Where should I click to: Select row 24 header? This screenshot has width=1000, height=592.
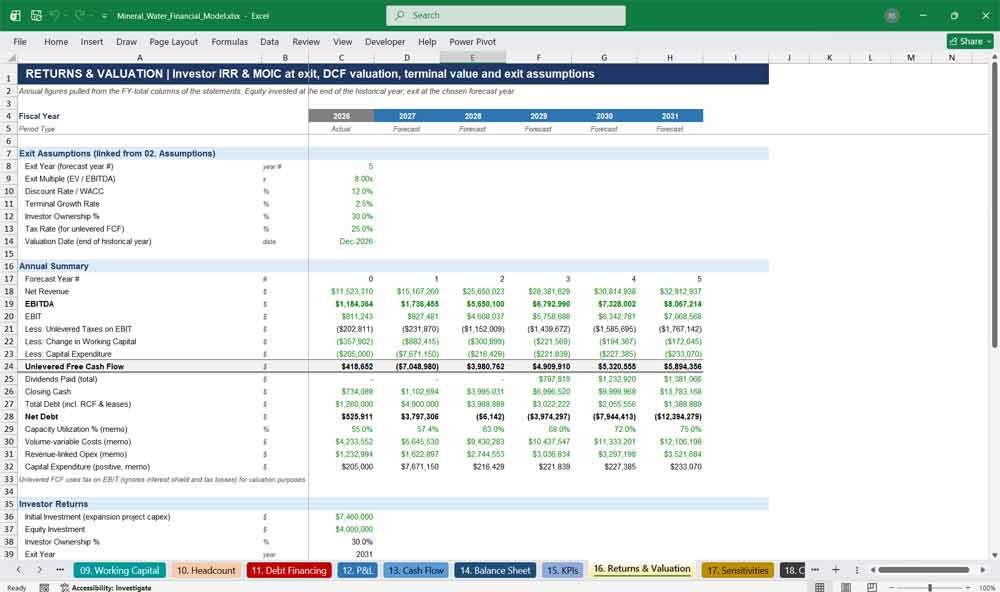pos(9,366)
